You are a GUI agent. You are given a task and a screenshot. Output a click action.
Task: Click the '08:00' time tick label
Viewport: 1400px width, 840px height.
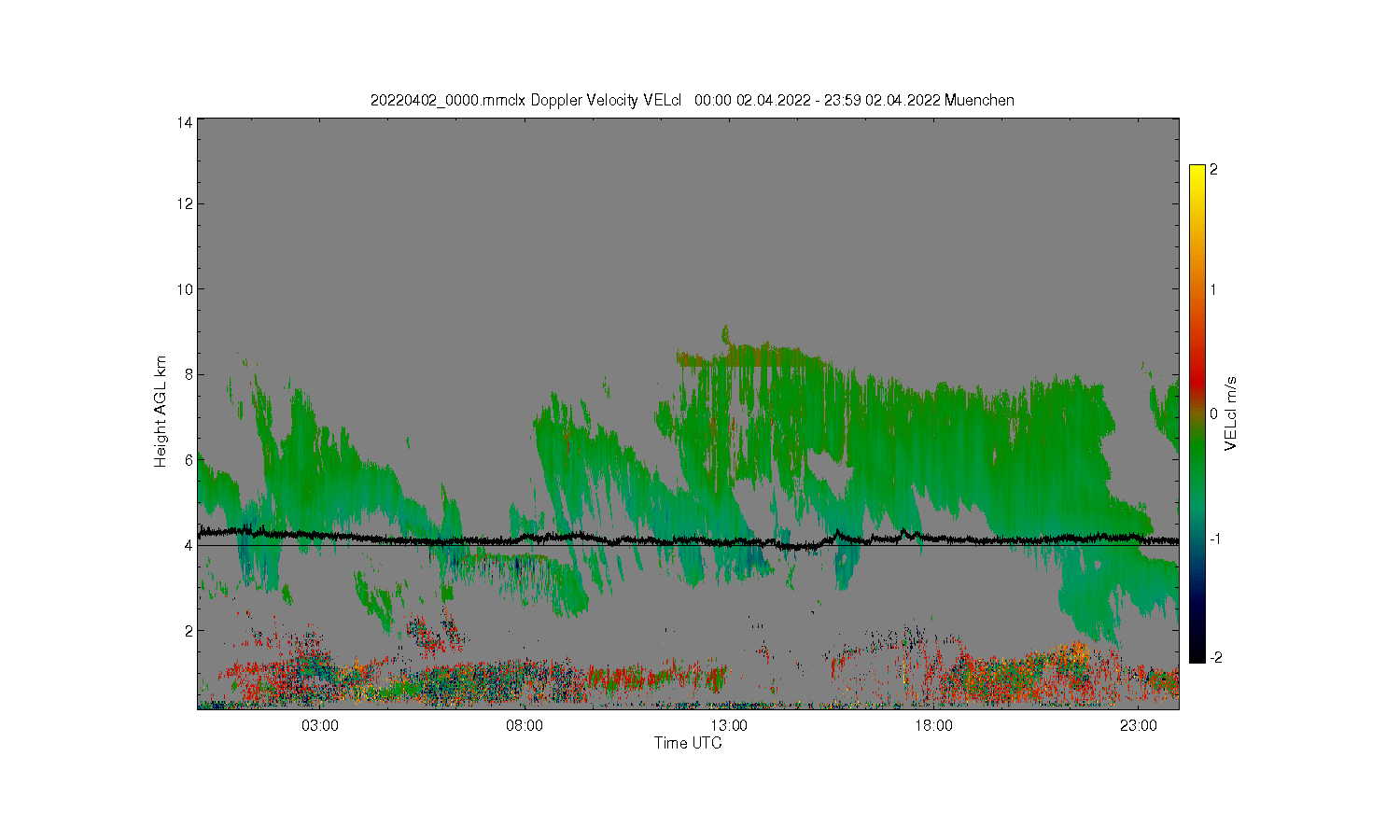[525, 726]
